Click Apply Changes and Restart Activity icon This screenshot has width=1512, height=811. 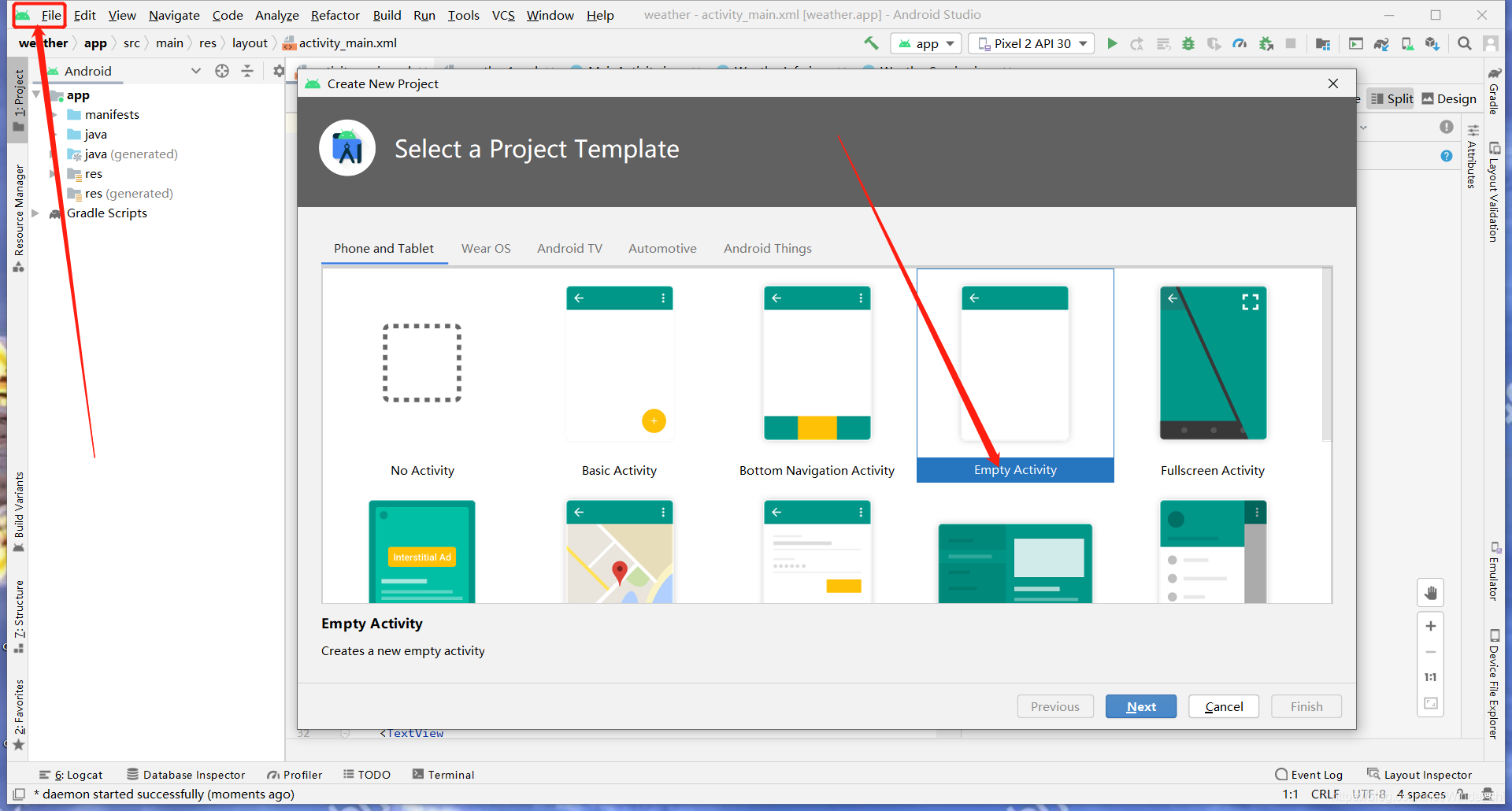click(1137, 43)
